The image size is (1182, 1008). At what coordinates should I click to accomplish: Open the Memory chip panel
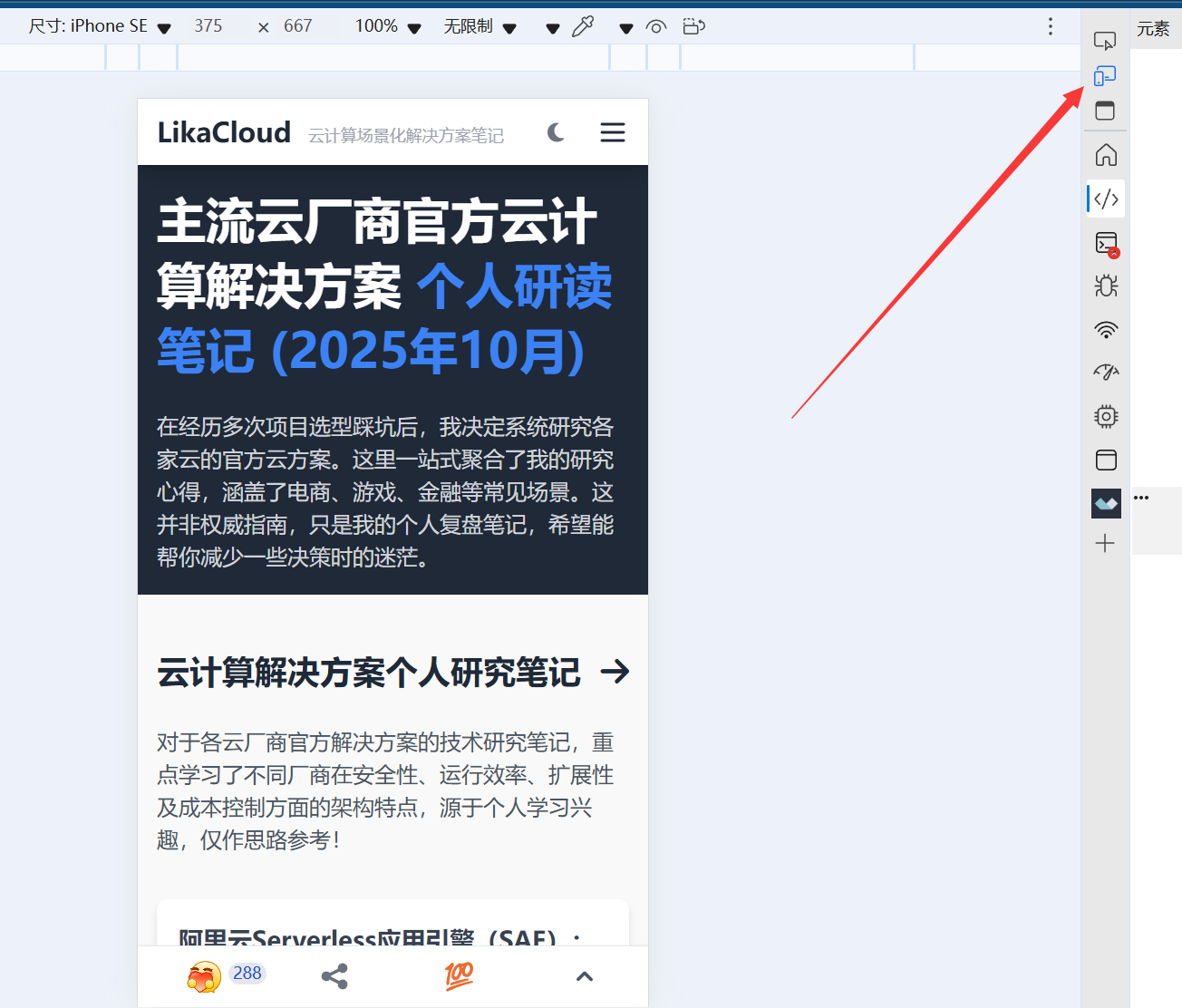point(1105,416)
